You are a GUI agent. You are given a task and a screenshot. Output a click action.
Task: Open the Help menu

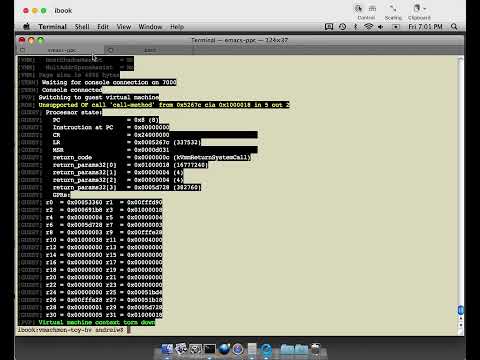pyautogui.click(x=177, y=27)
